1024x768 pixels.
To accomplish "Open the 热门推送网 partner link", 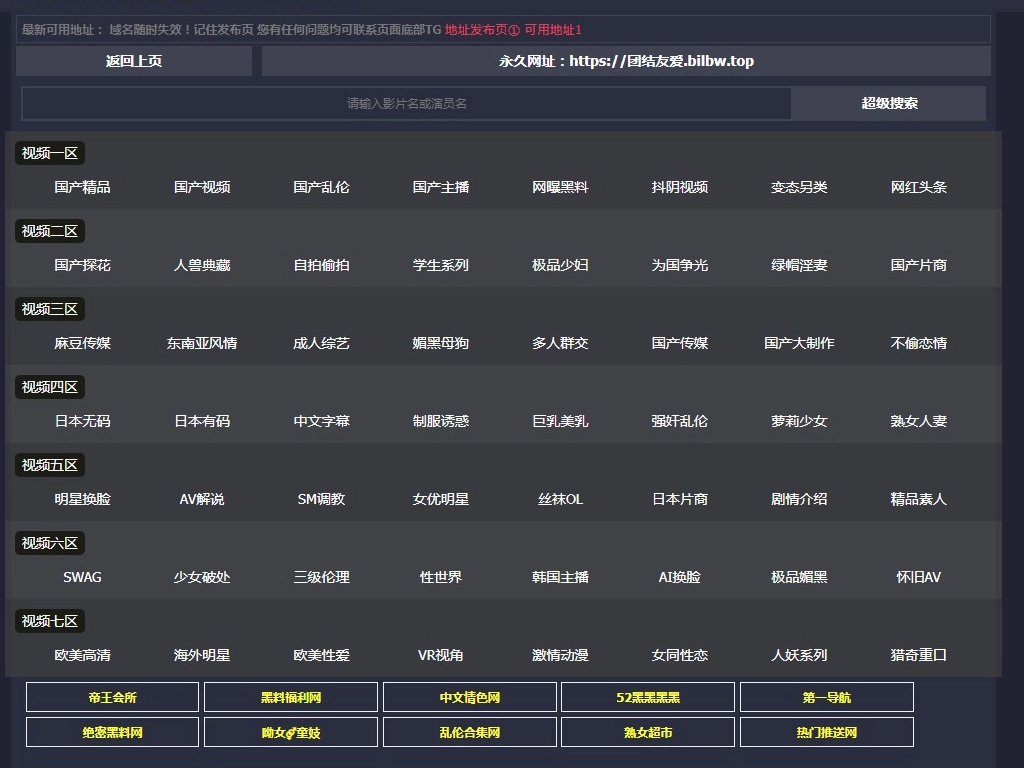I will 826,732.
